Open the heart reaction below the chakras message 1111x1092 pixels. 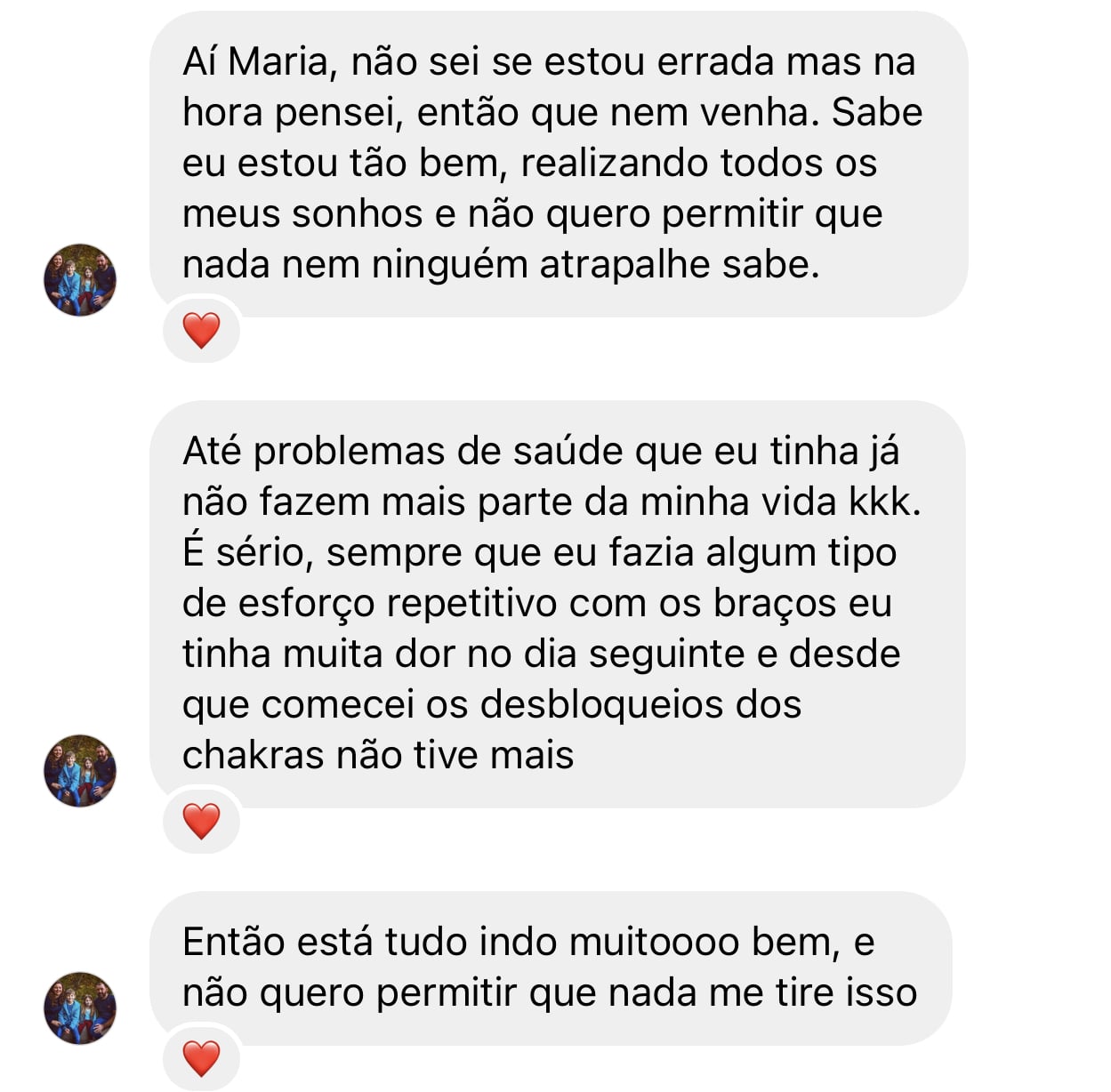[201, 820]
